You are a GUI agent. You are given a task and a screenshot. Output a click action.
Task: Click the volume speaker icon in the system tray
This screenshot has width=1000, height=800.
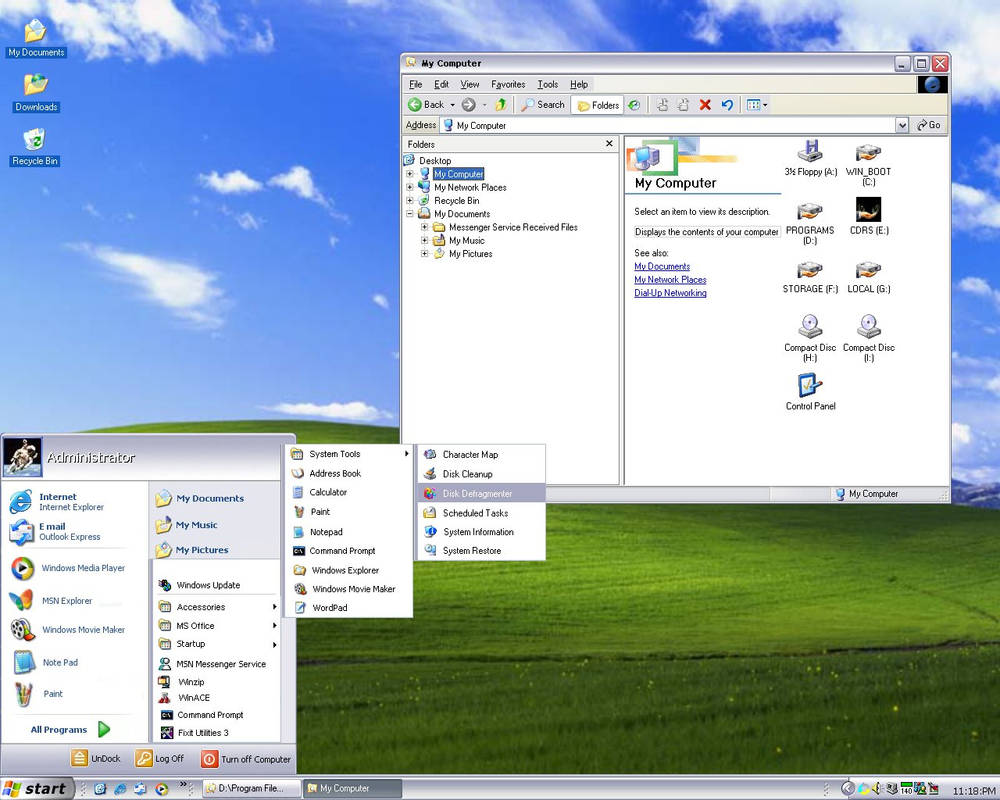(875, 788)
